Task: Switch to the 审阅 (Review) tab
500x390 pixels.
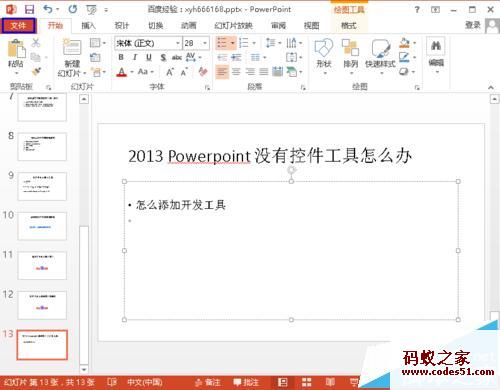Action: [x=278, y=25]
